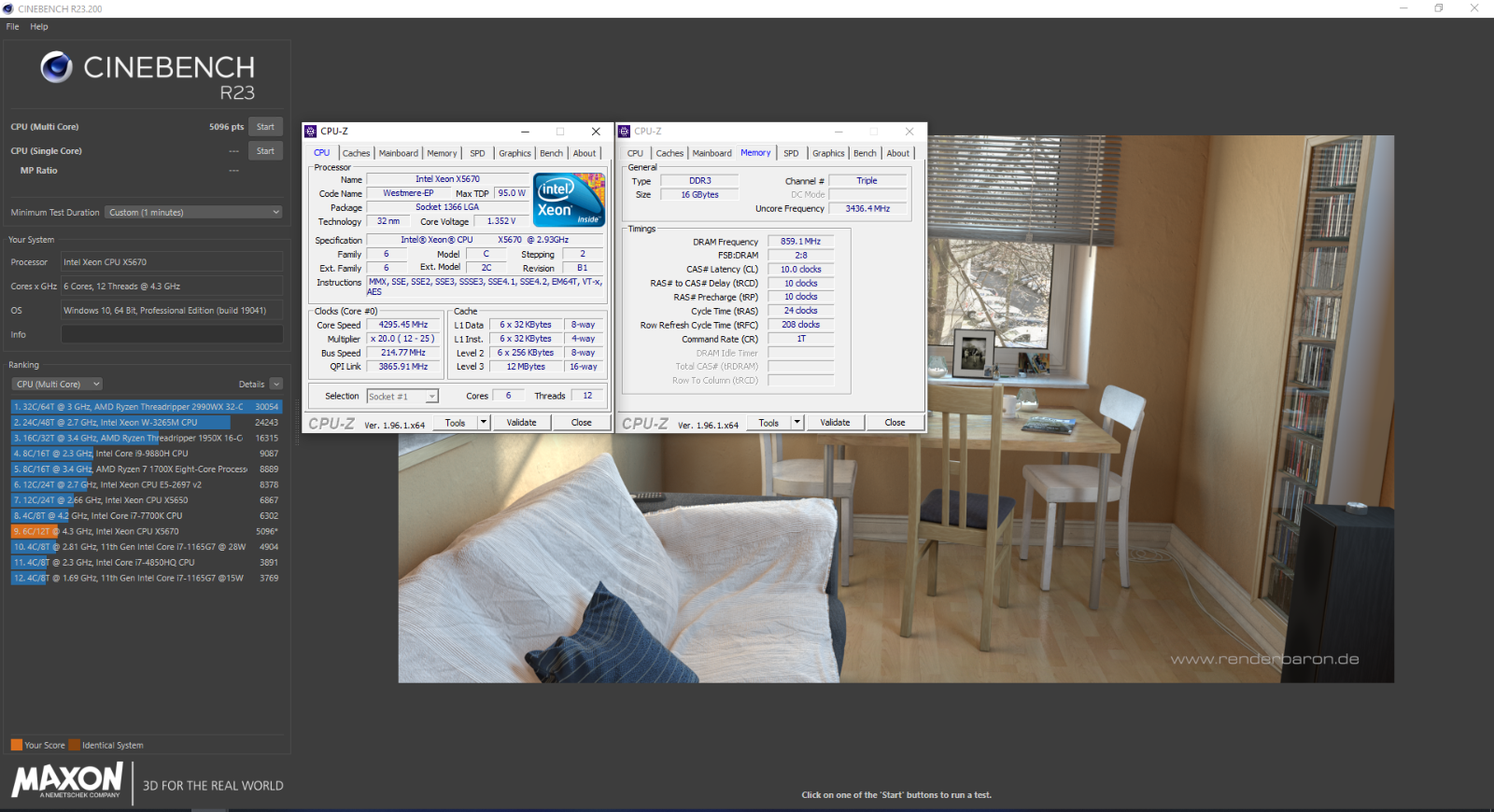1494x812 pixels.
Task: Click the Core Speed 4295.45 MHz value
Action: (403, 325)
